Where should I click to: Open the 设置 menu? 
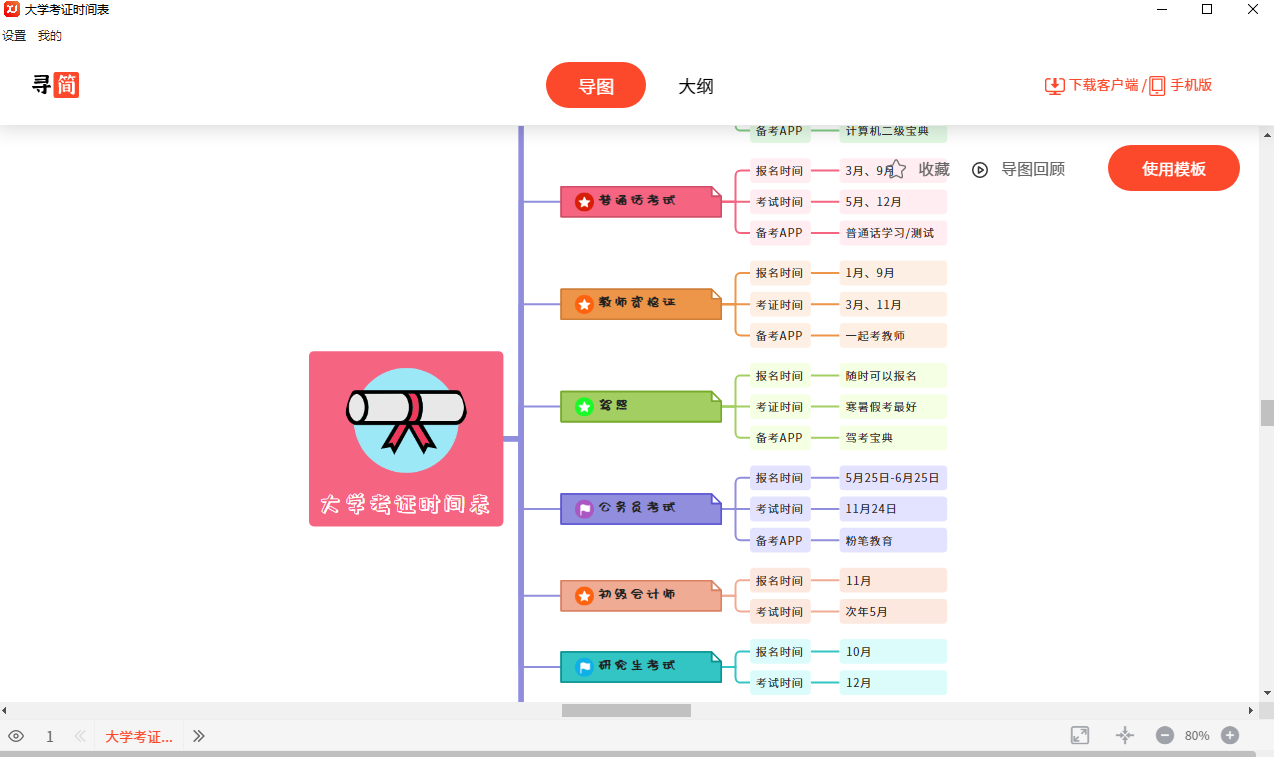click(x=14, y=35)
